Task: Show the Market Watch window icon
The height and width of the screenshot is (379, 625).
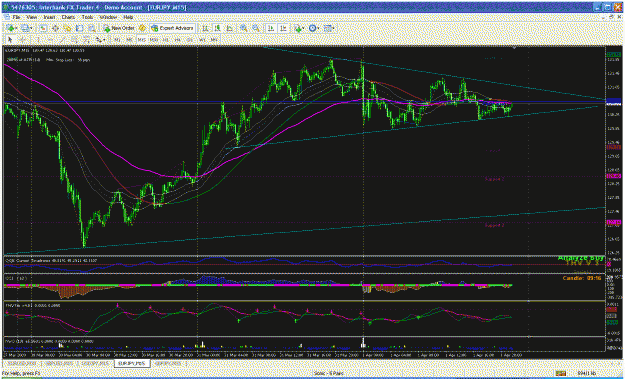Action: coord(43,28)
